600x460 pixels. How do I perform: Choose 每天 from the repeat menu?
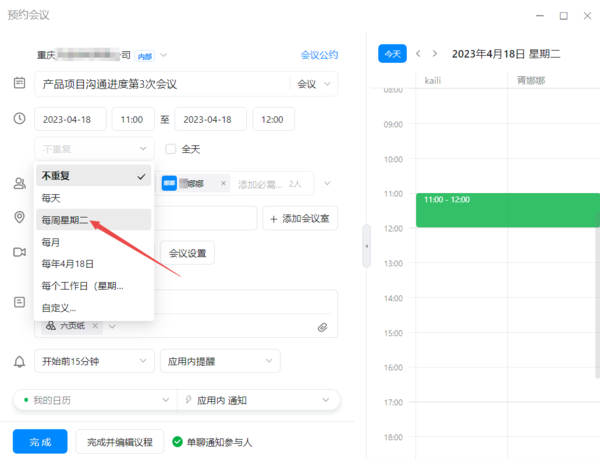click(51, 197)
